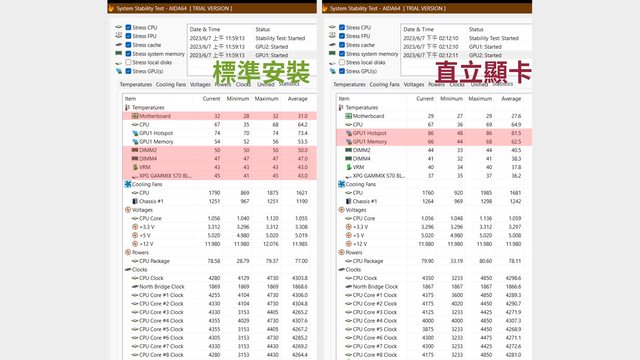Viewport: 640px width, 360px height.
Task: Select the CPU Package row in left window
Action: click(x=220, y=261)
